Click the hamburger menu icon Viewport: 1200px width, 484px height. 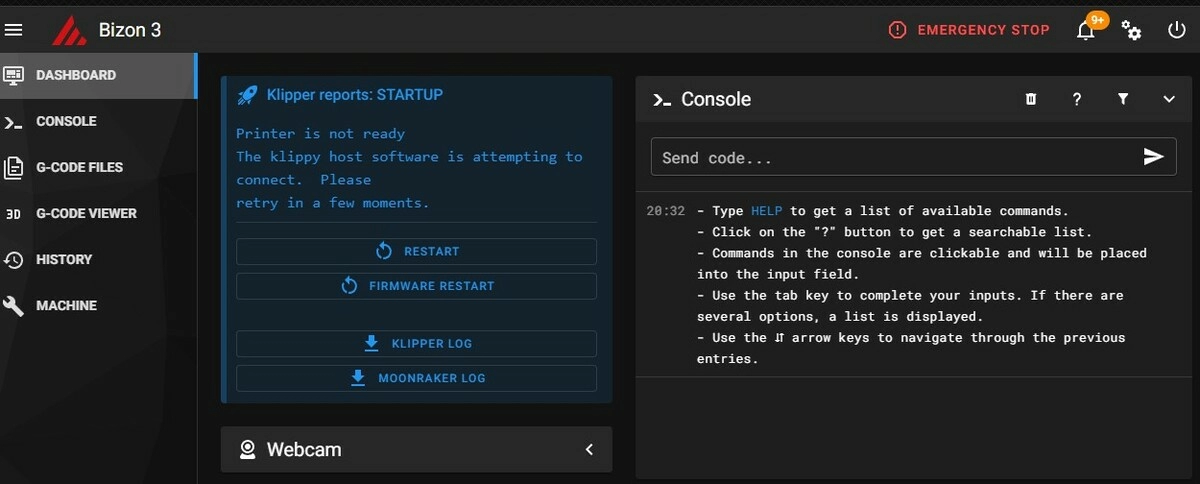point(14,30)
